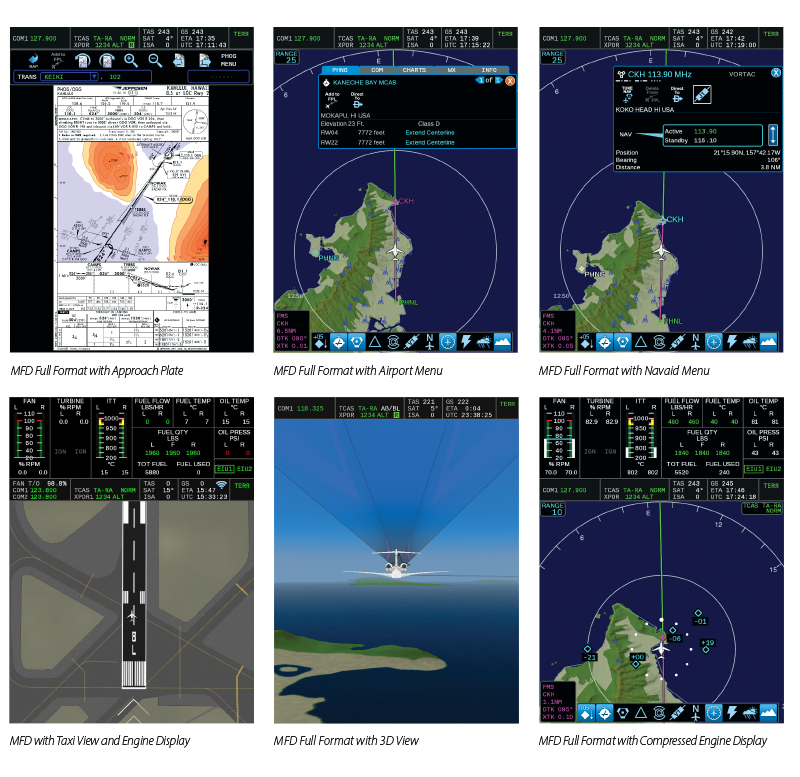
Task: Toggle airports circle icon in Airport Menu toolbar
Action: coord(339,342)
